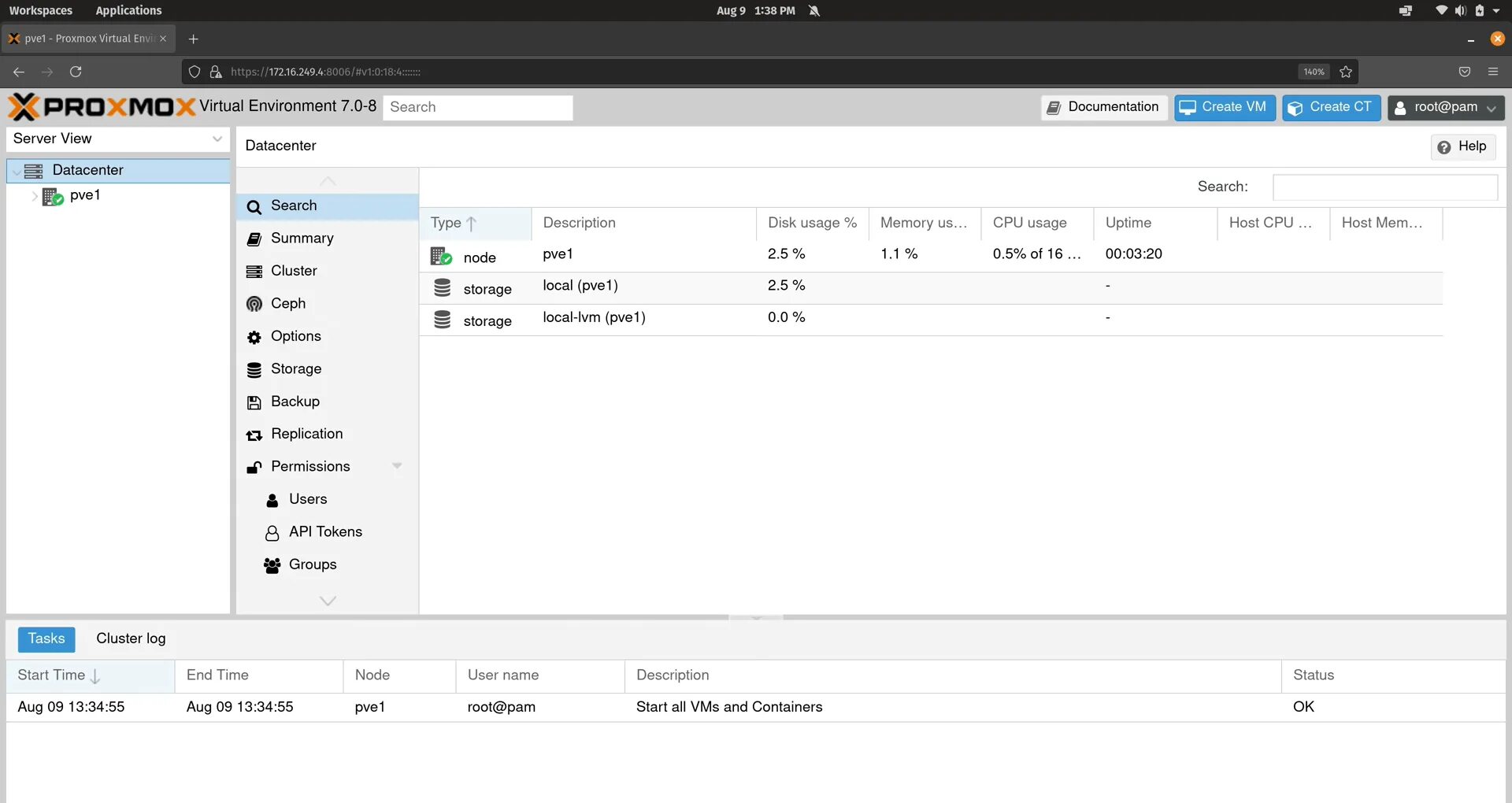Click the Create VM button

coord(1225,108)
